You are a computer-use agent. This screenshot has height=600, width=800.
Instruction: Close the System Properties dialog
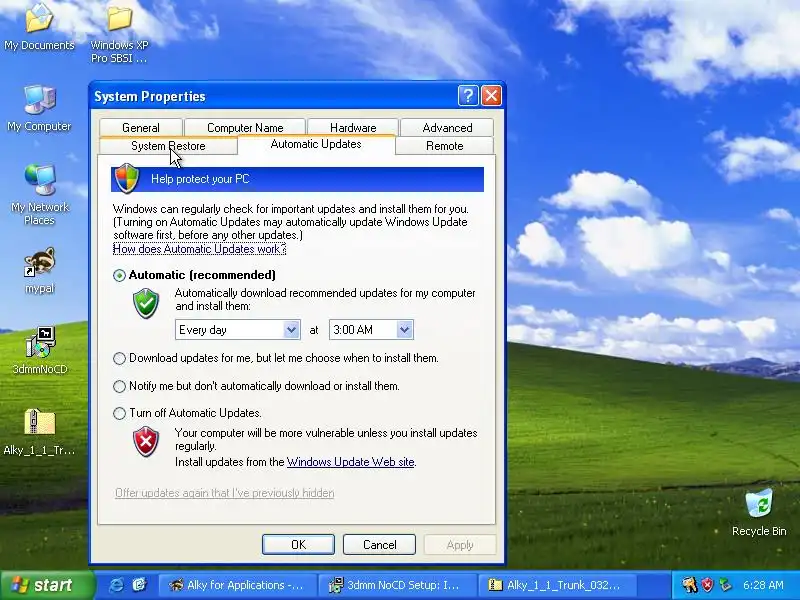tap(491, 95)
